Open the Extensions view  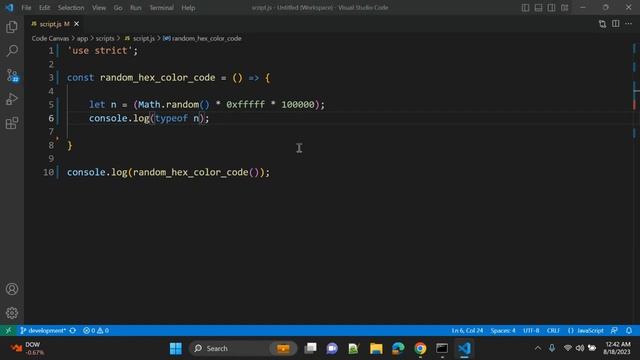click(x=12, y=123)
